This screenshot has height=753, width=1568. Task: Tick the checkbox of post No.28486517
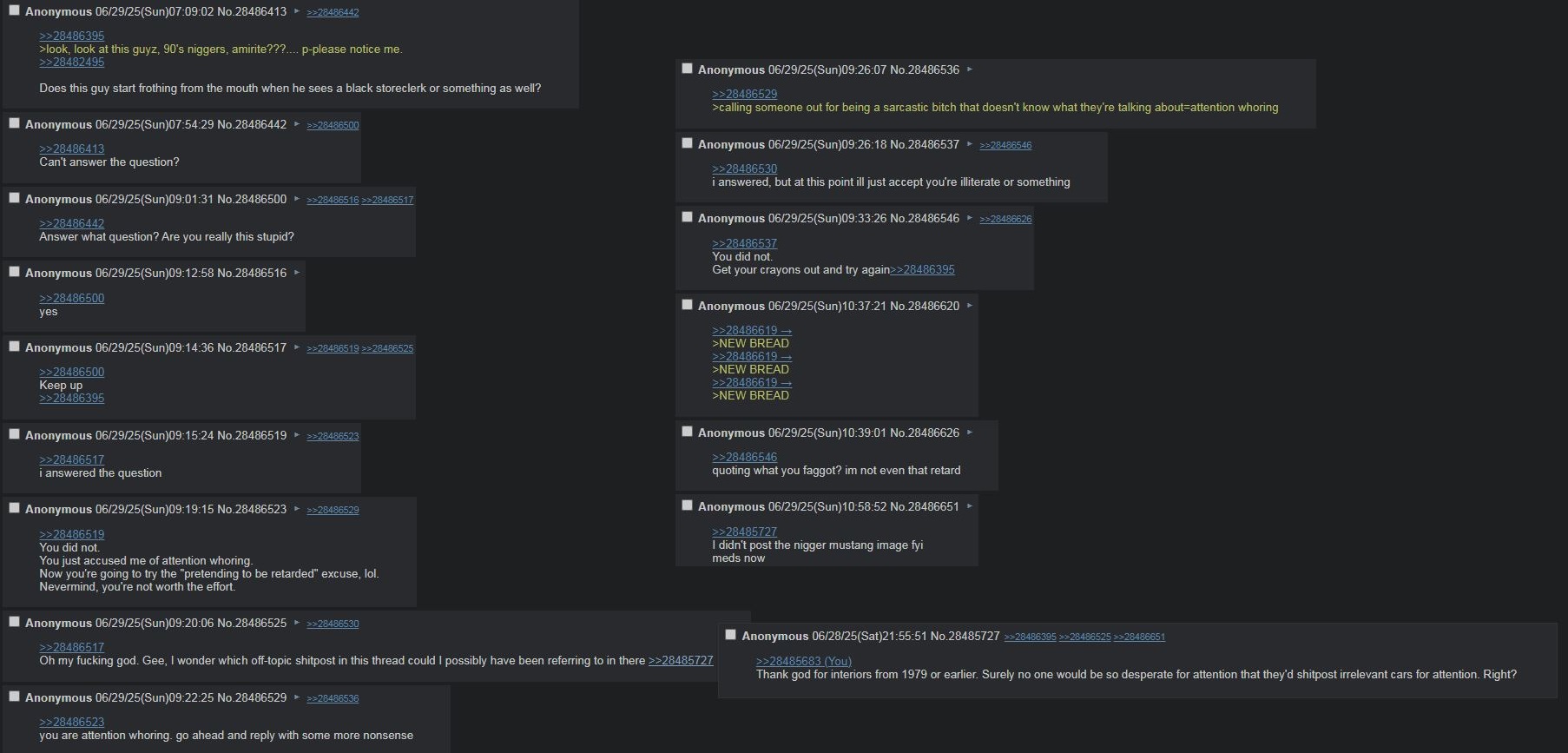14,347
